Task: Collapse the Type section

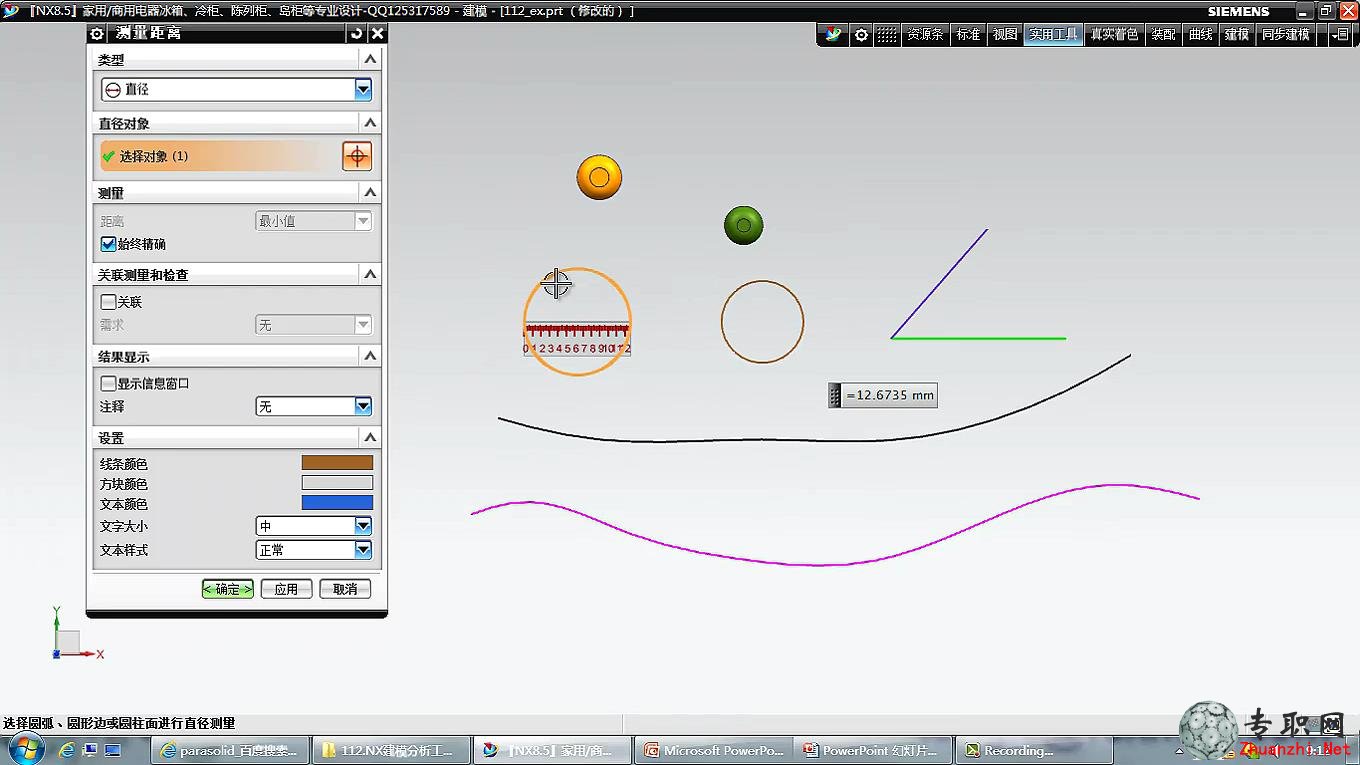Action: (370, 60)
